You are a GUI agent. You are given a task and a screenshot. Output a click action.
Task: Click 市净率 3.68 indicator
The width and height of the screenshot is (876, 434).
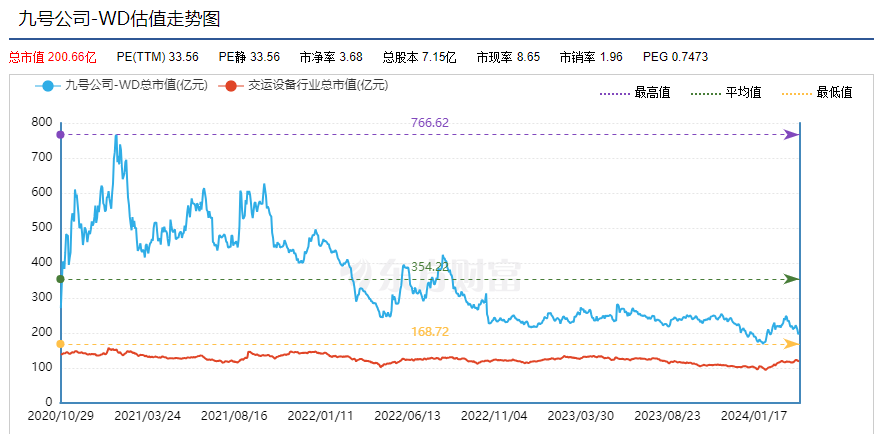[331, 57]
